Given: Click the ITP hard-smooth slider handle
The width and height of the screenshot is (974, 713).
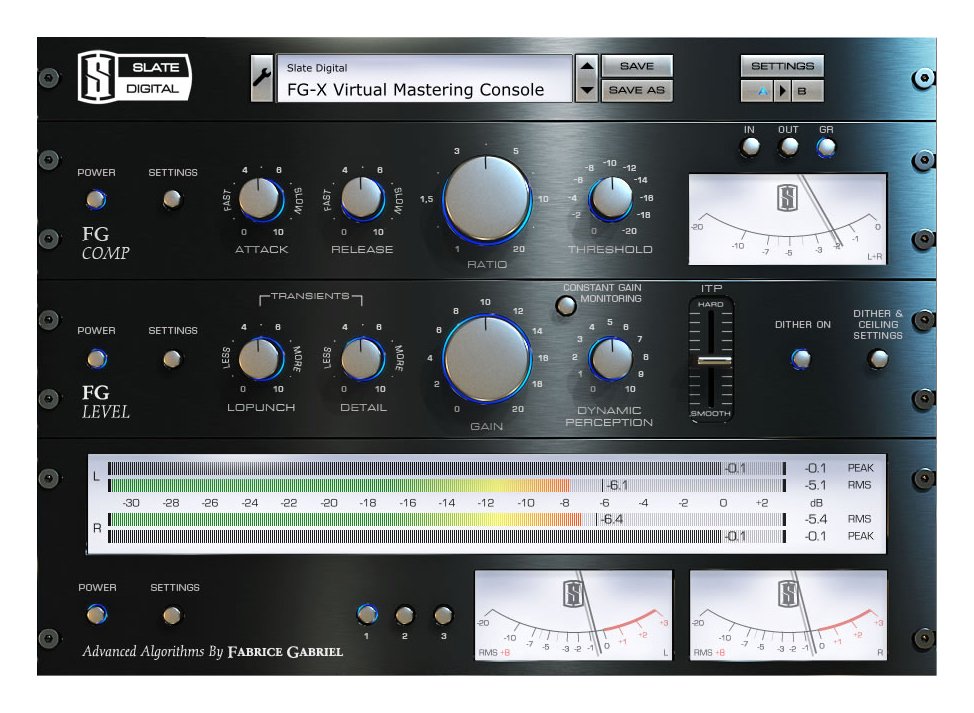Looking at the screenshot, I should point(714,360).
